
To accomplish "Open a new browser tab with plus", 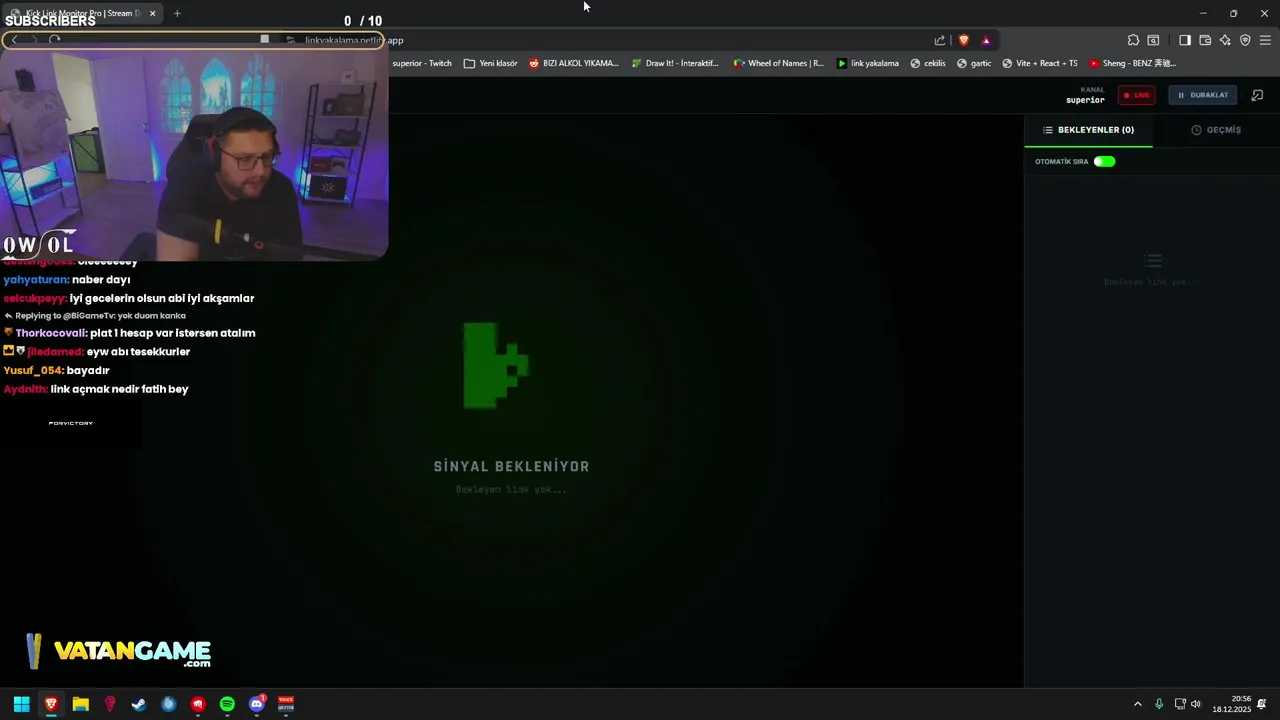I will [177, 13].
